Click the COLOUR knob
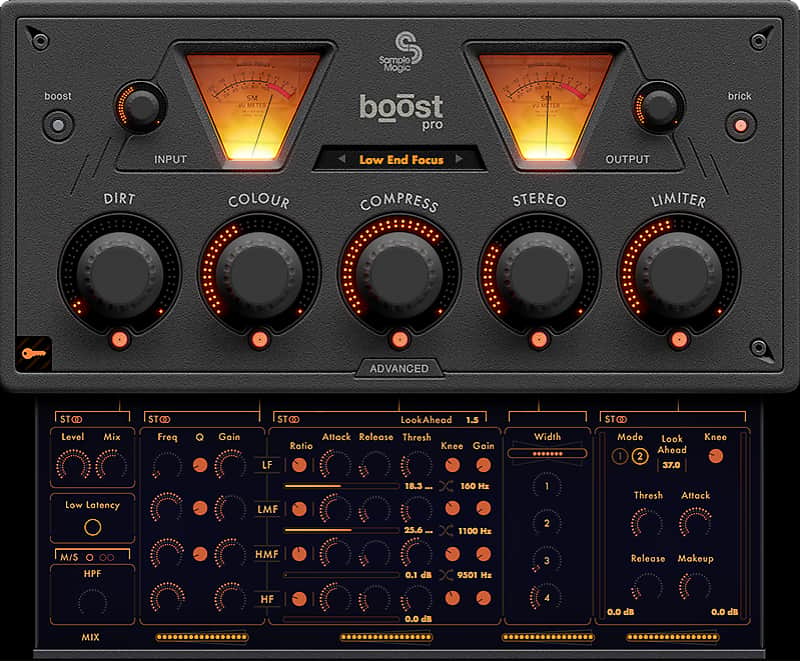Viewport: 800px width, 661px height. pyautogui.click(x=259, y=274)
